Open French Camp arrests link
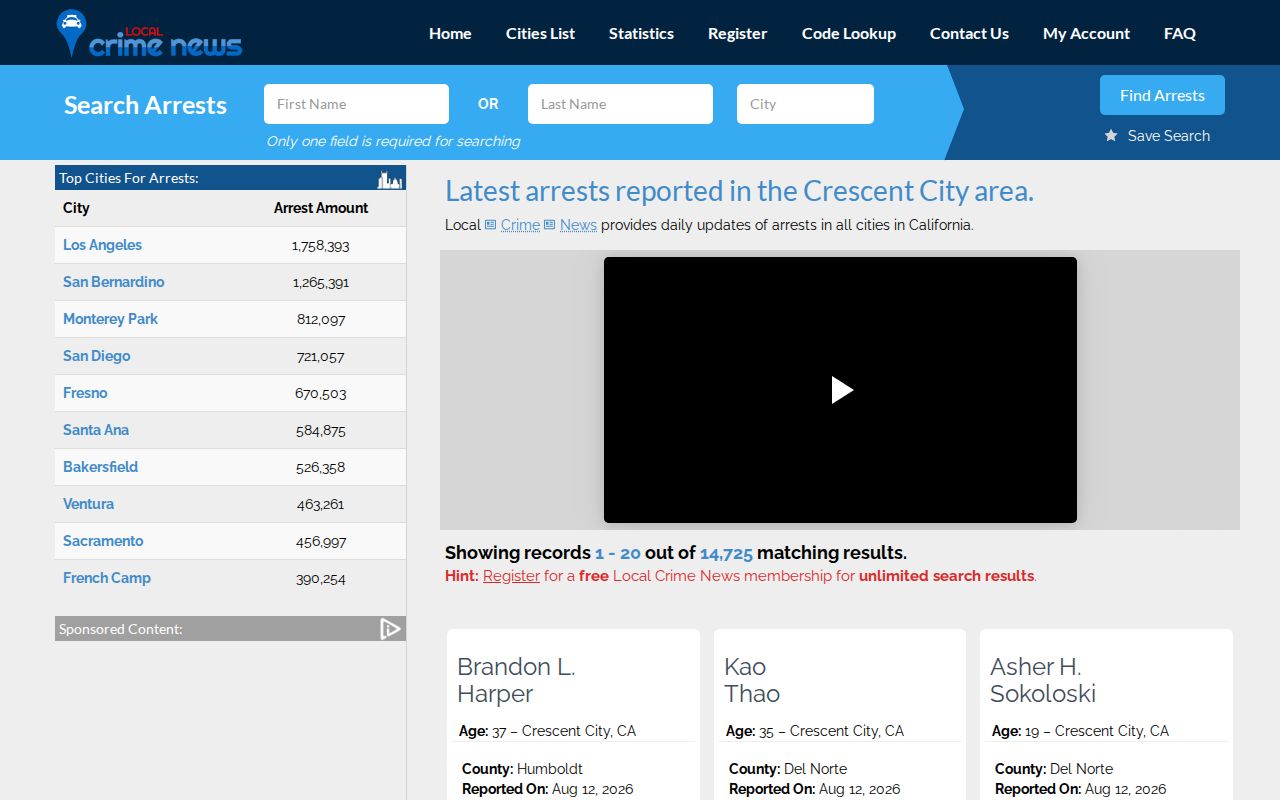 click(107, 578)
